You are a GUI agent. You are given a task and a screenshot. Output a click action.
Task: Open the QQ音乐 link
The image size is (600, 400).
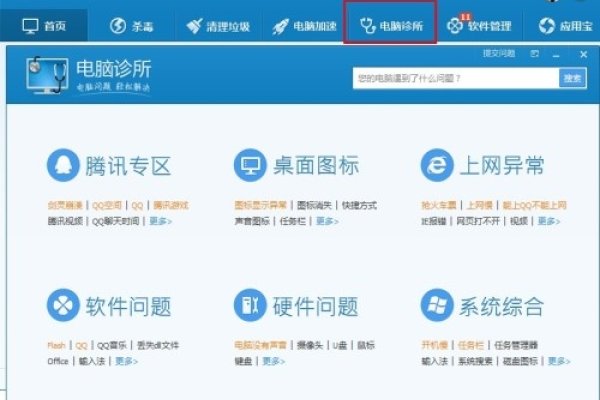112,346
